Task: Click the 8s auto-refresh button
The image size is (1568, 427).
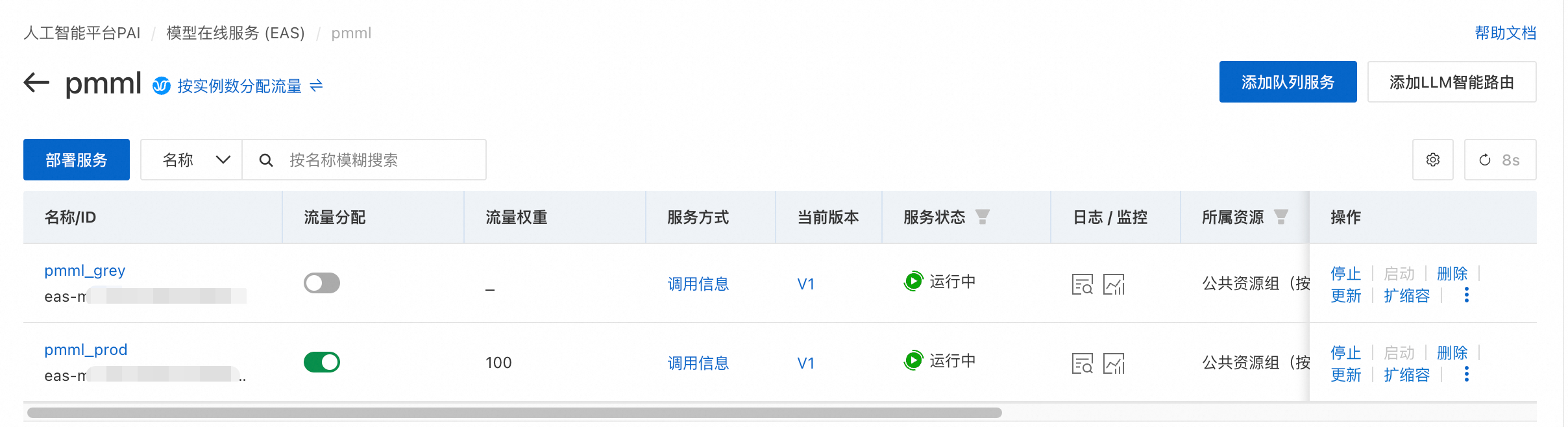Action: coord(1500,160)
